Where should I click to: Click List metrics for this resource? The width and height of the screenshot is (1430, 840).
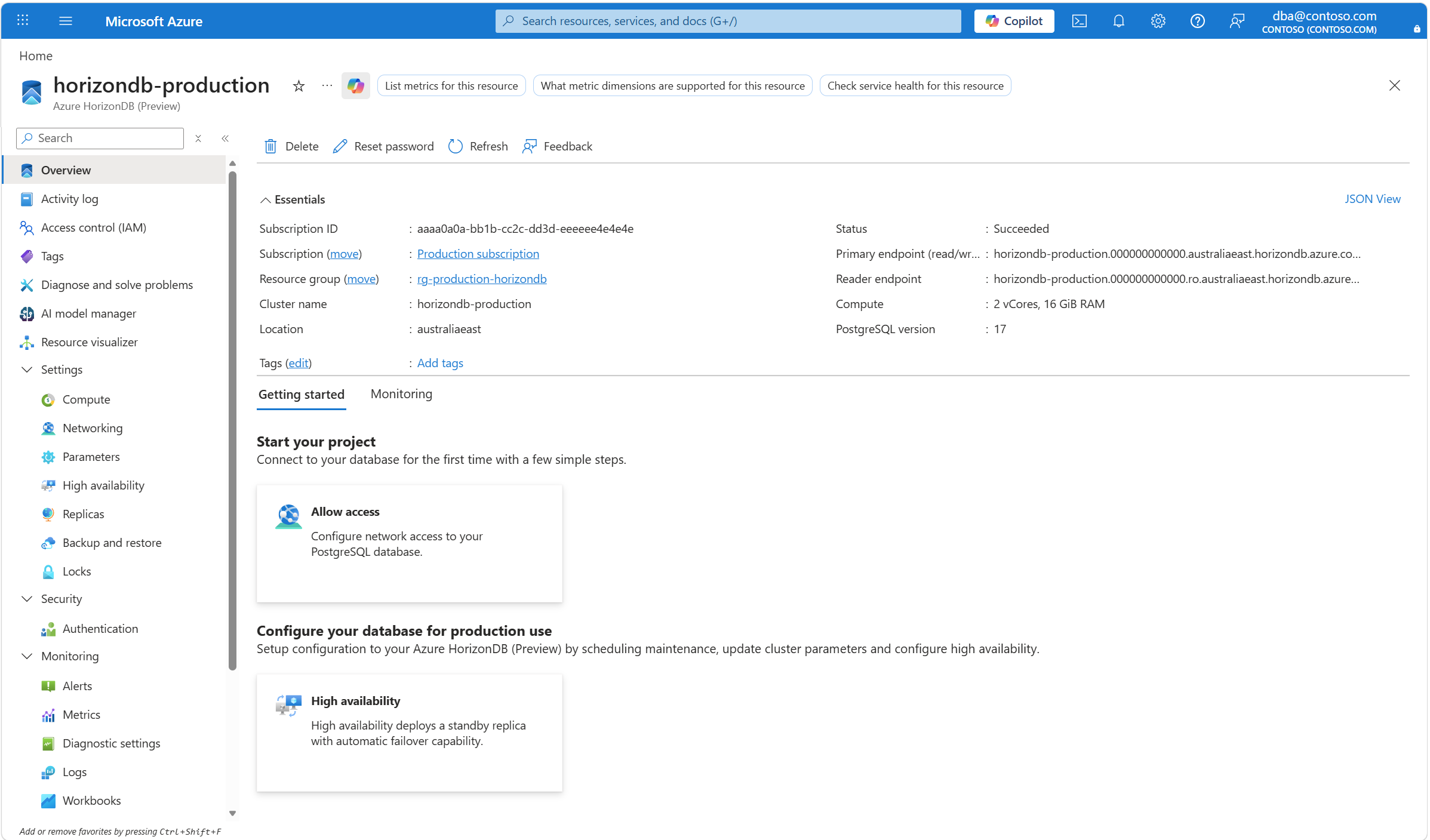pyautogui.click(x=451, y=86)
